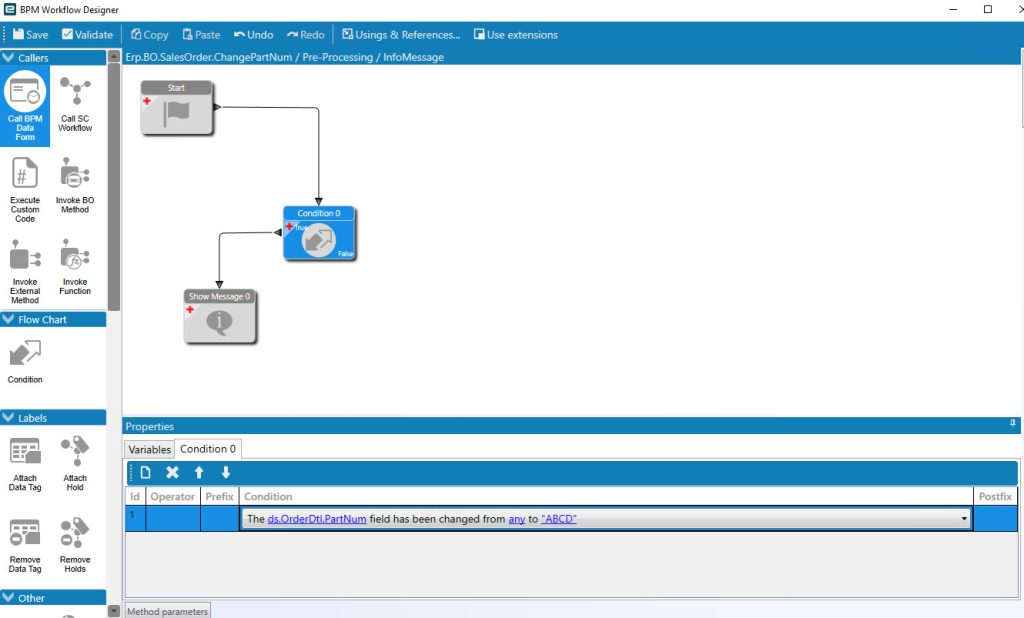Collapse the Callers section

pos(9,58)
